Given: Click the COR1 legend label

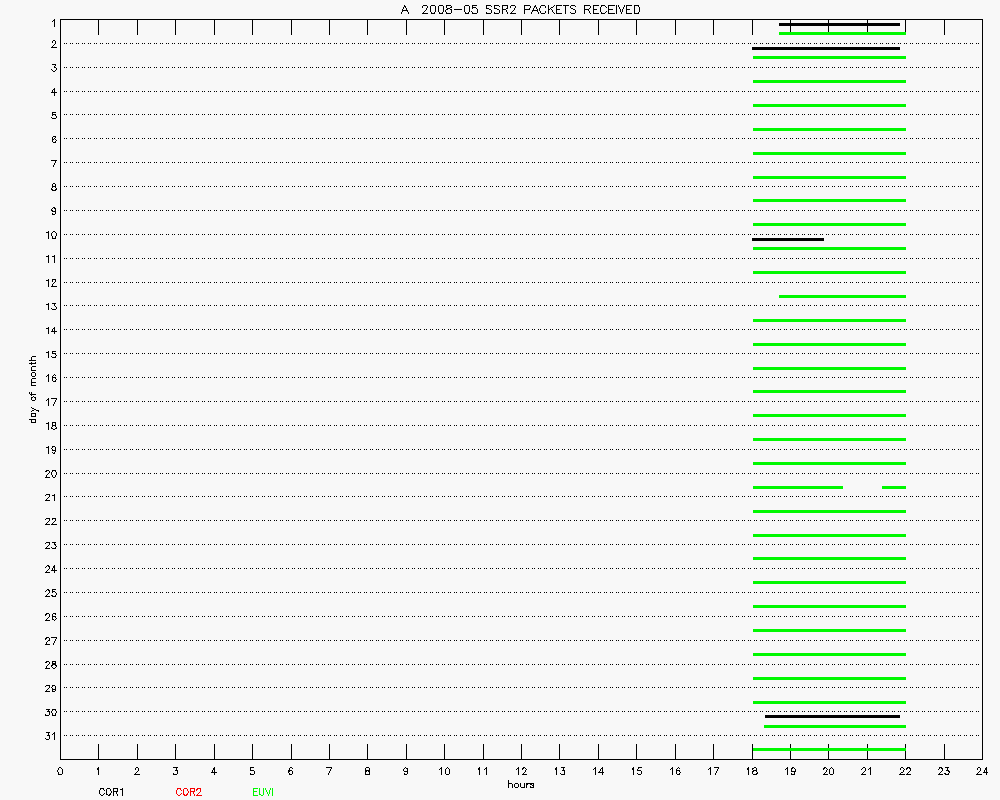Looking at the screenshot, I should (x=110, y=792).
